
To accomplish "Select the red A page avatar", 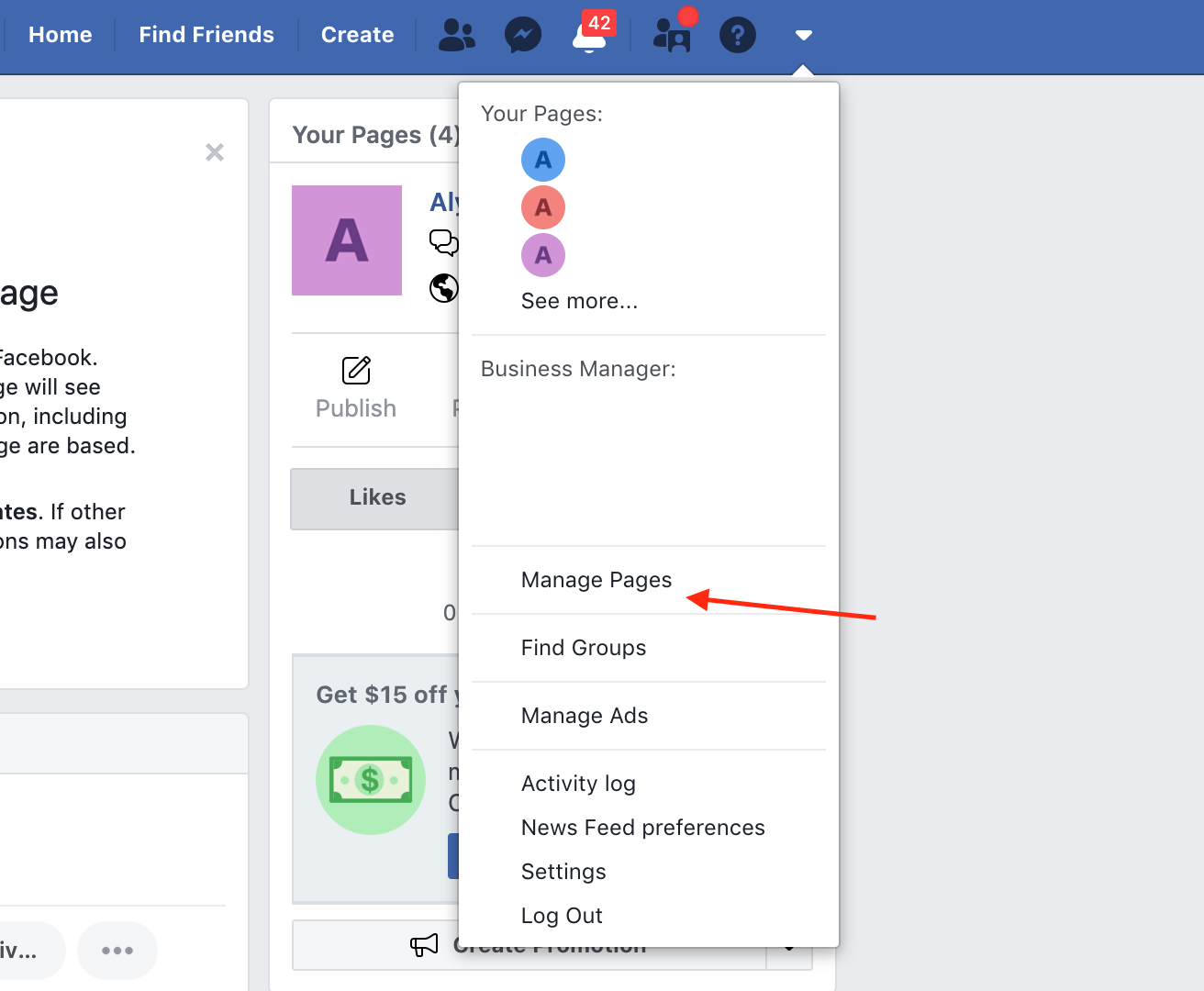I will click(x=543, y=207).
